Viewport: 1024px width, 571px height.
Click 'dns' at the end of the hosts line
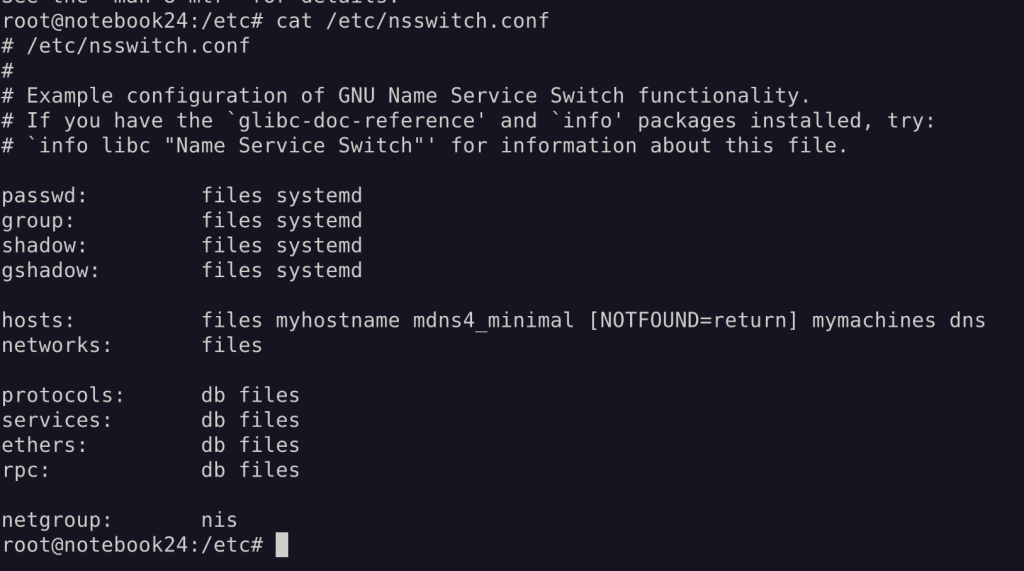click(x=967, y=321)
